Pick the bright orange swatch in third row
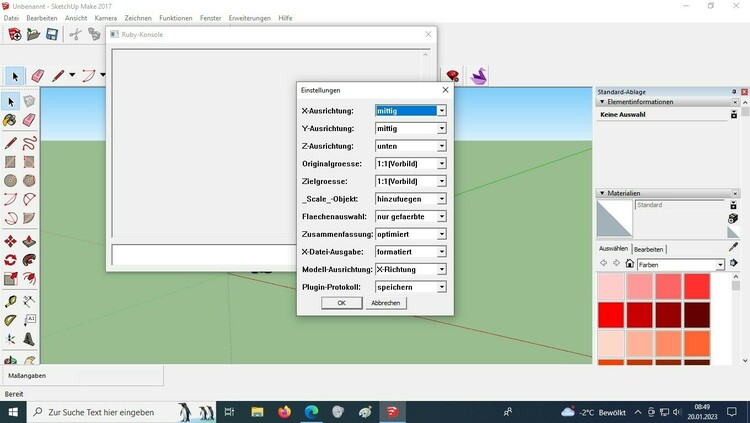The width and height of the screenshot is (750, 423). point(697,344)
